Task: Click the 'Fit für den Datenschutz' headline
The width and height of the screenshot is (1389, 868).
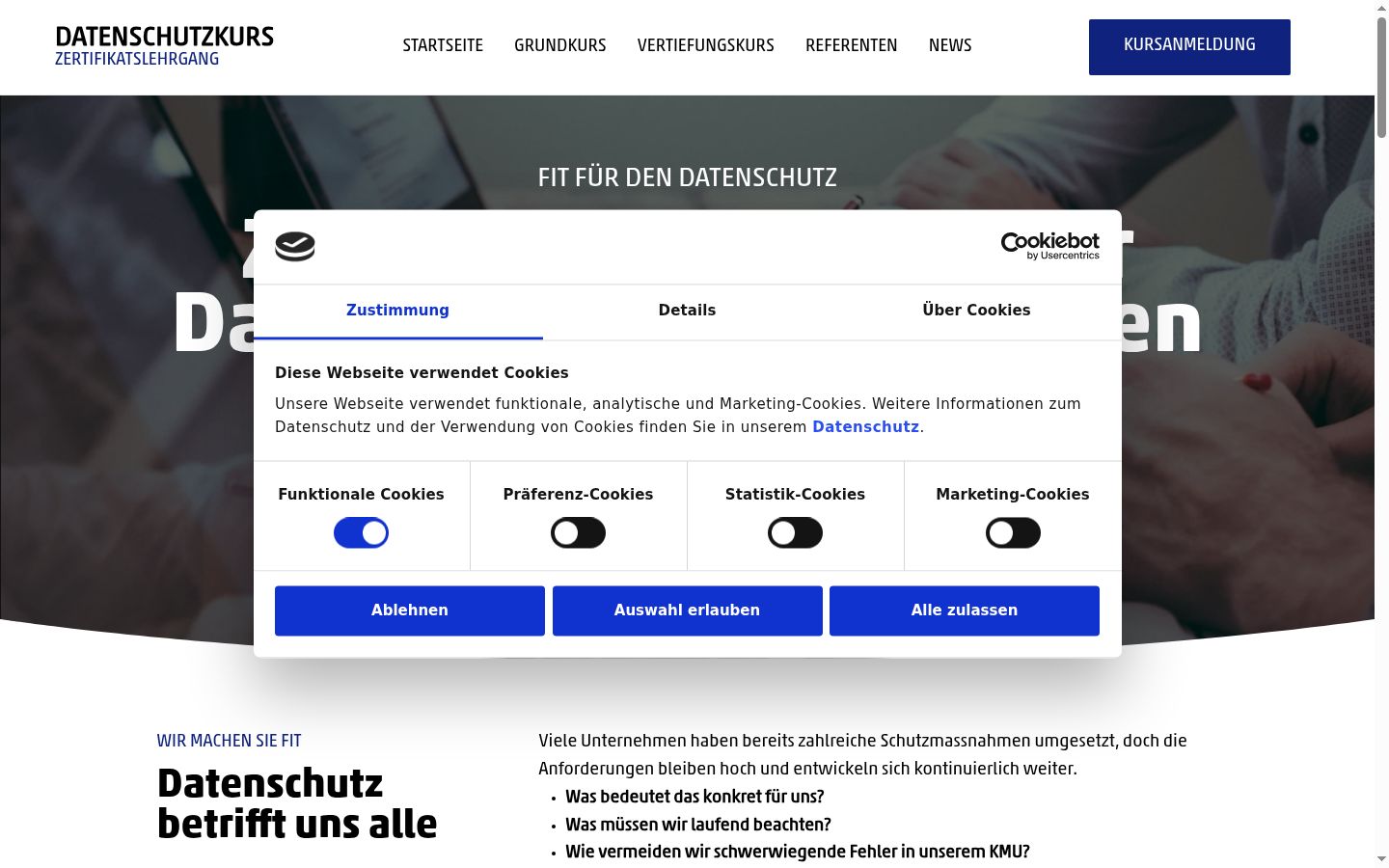Action: point(688,177)
